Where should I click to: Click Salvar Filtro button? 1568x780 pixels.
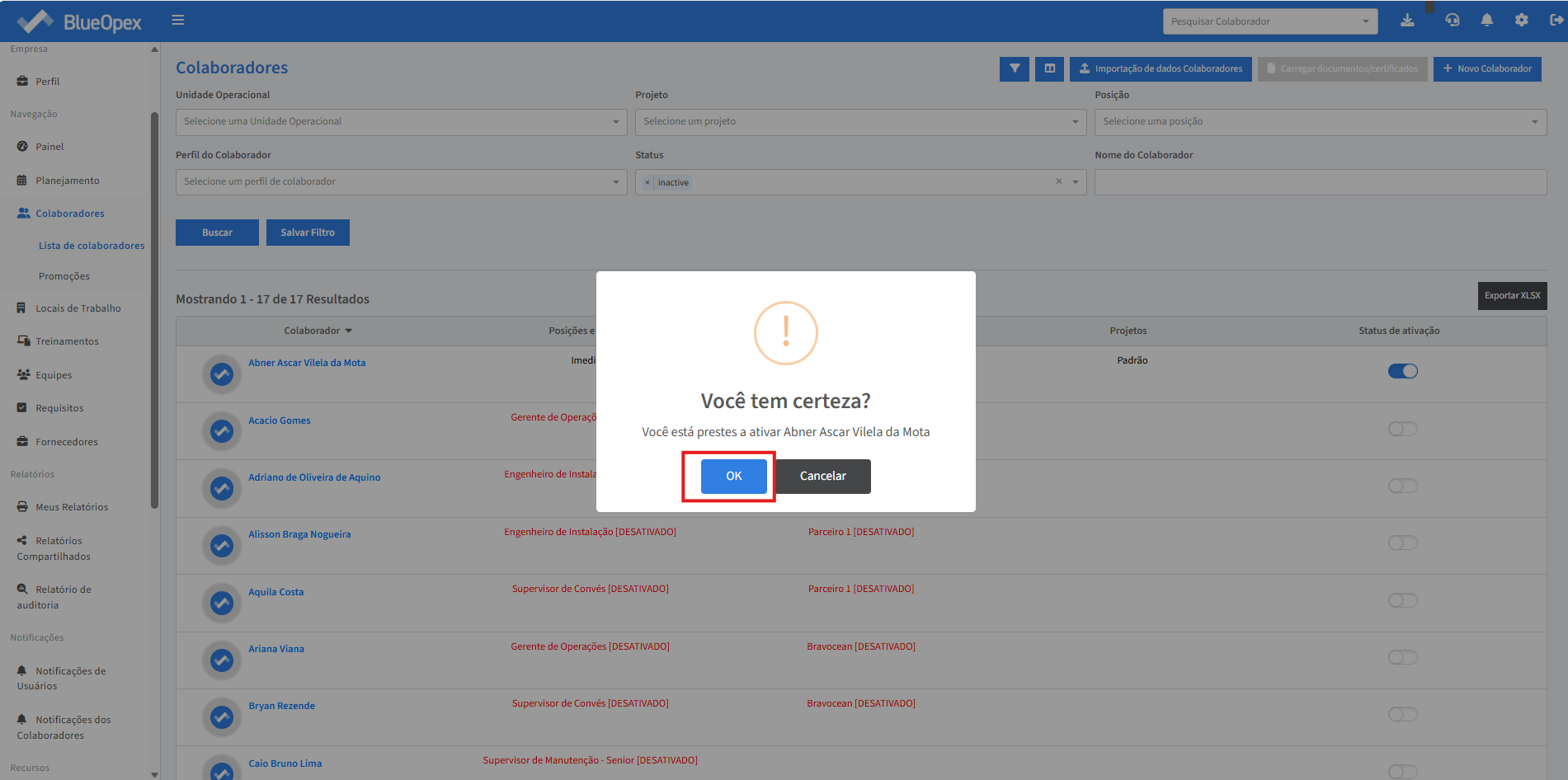point(308,233)
